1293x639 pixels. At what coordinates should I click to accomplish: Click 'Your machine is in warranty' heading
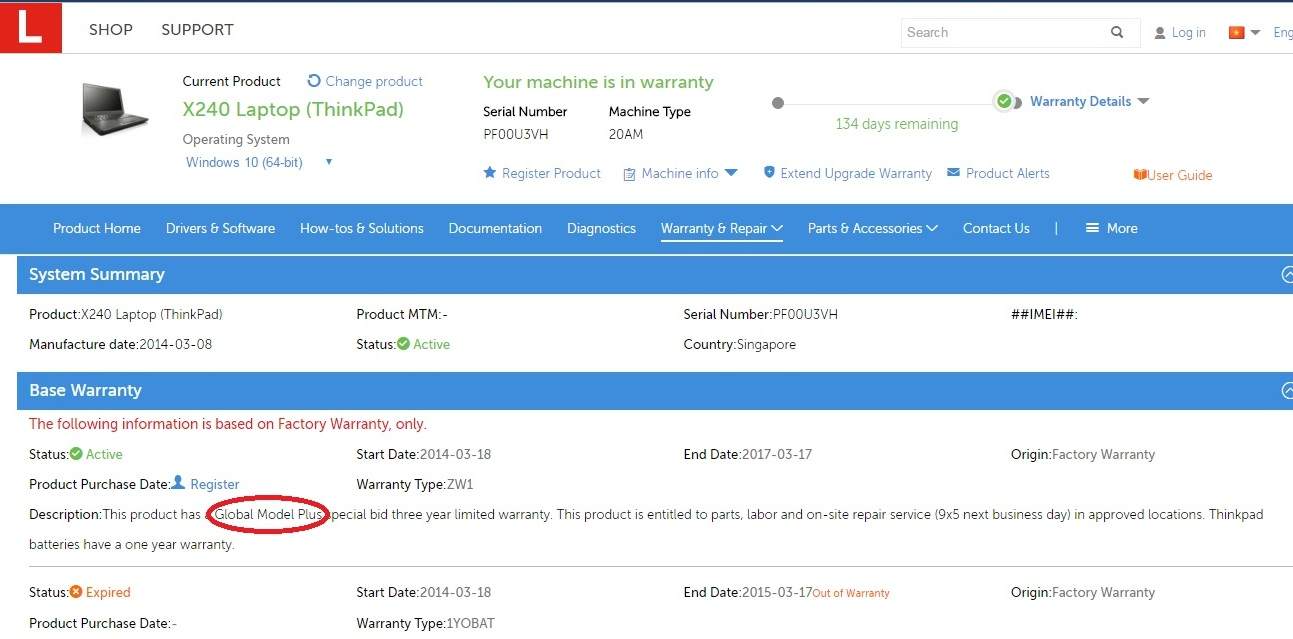click(598, 82)
